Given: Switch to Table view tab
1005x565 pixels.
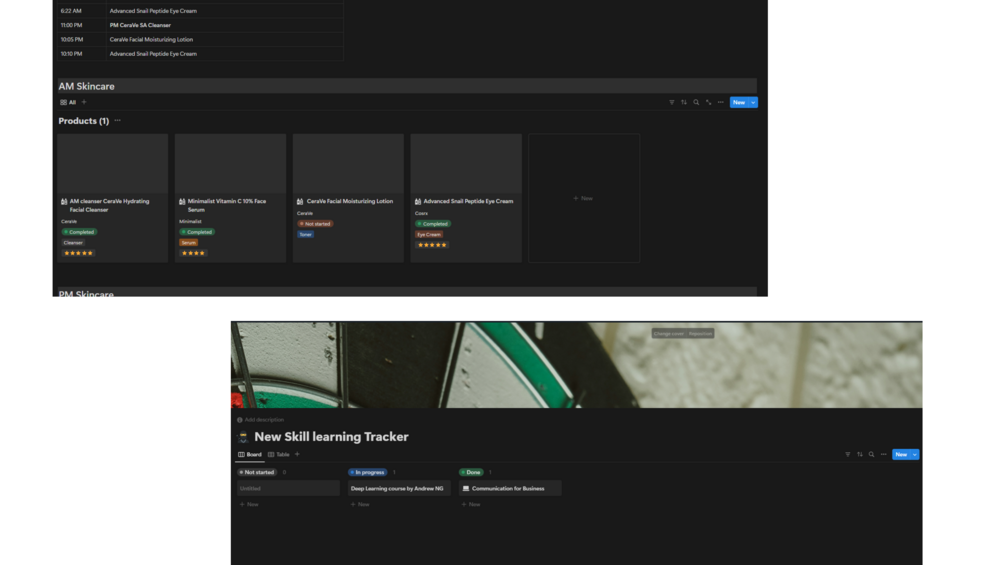Looking at the screenshot, I should point(279,454).
